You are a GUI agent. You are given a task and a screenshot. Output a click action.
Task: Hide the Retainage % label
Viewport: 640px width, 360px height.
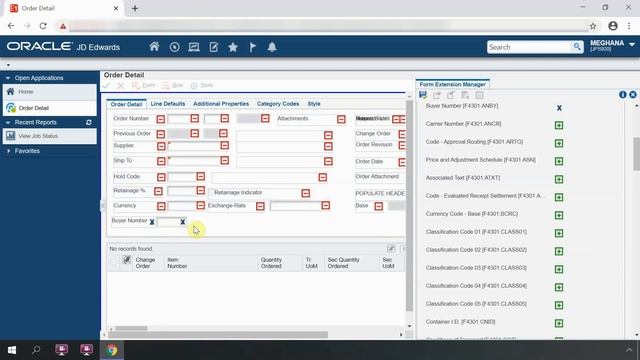point(158,191)
